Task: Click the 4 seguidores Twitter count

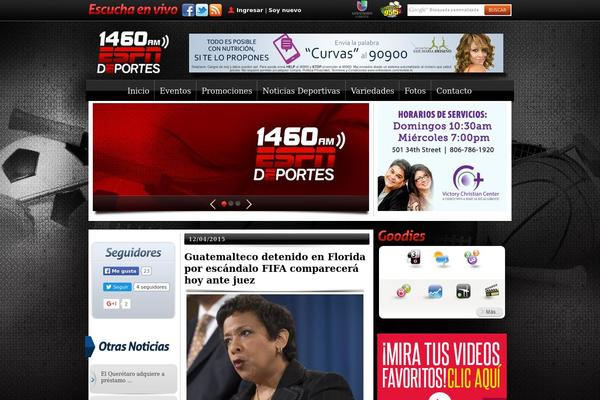Action: click(x=152, y=287)
